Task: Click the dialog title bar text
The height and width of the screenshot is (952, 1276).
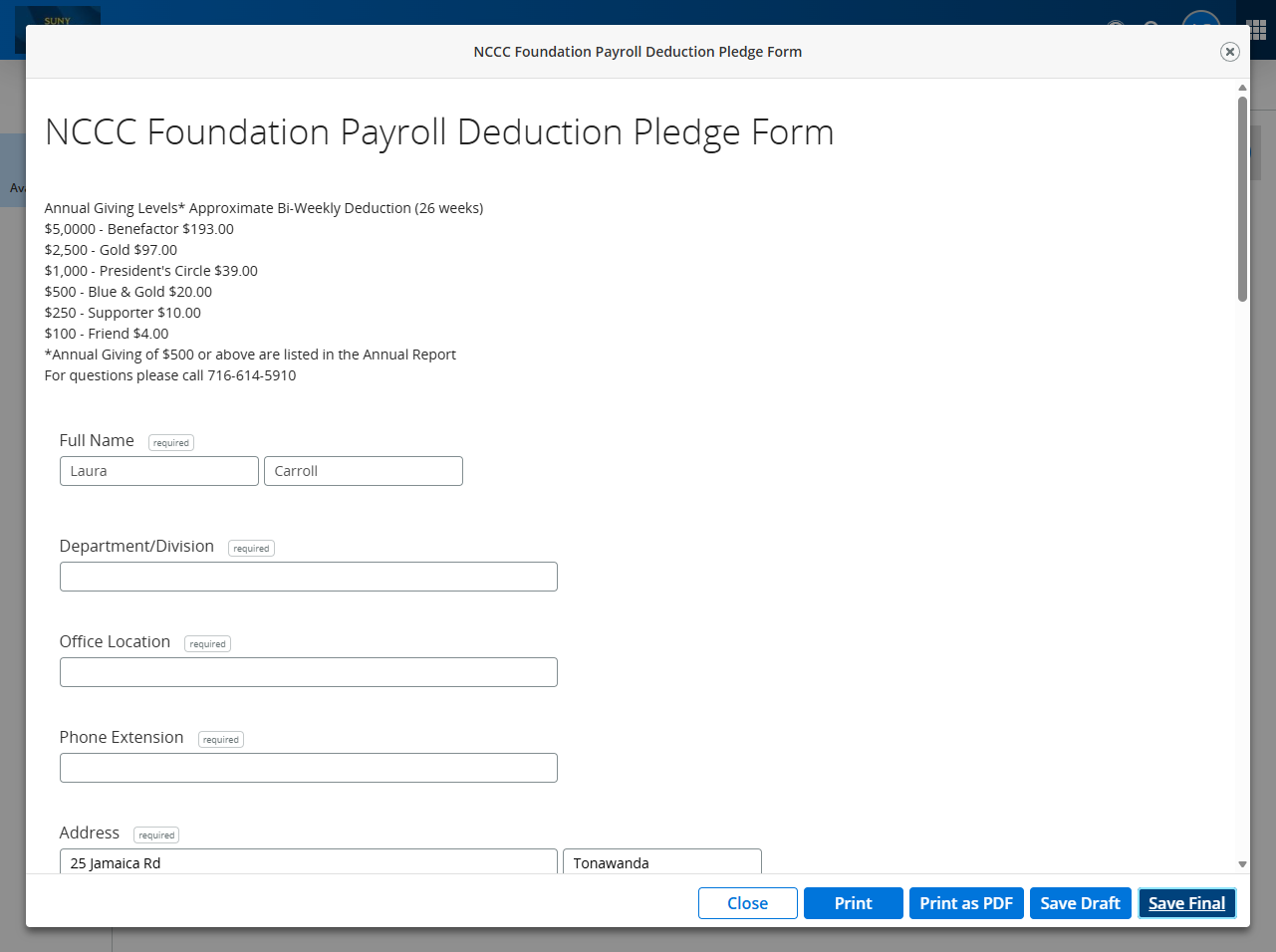Action: coord(638,52)
